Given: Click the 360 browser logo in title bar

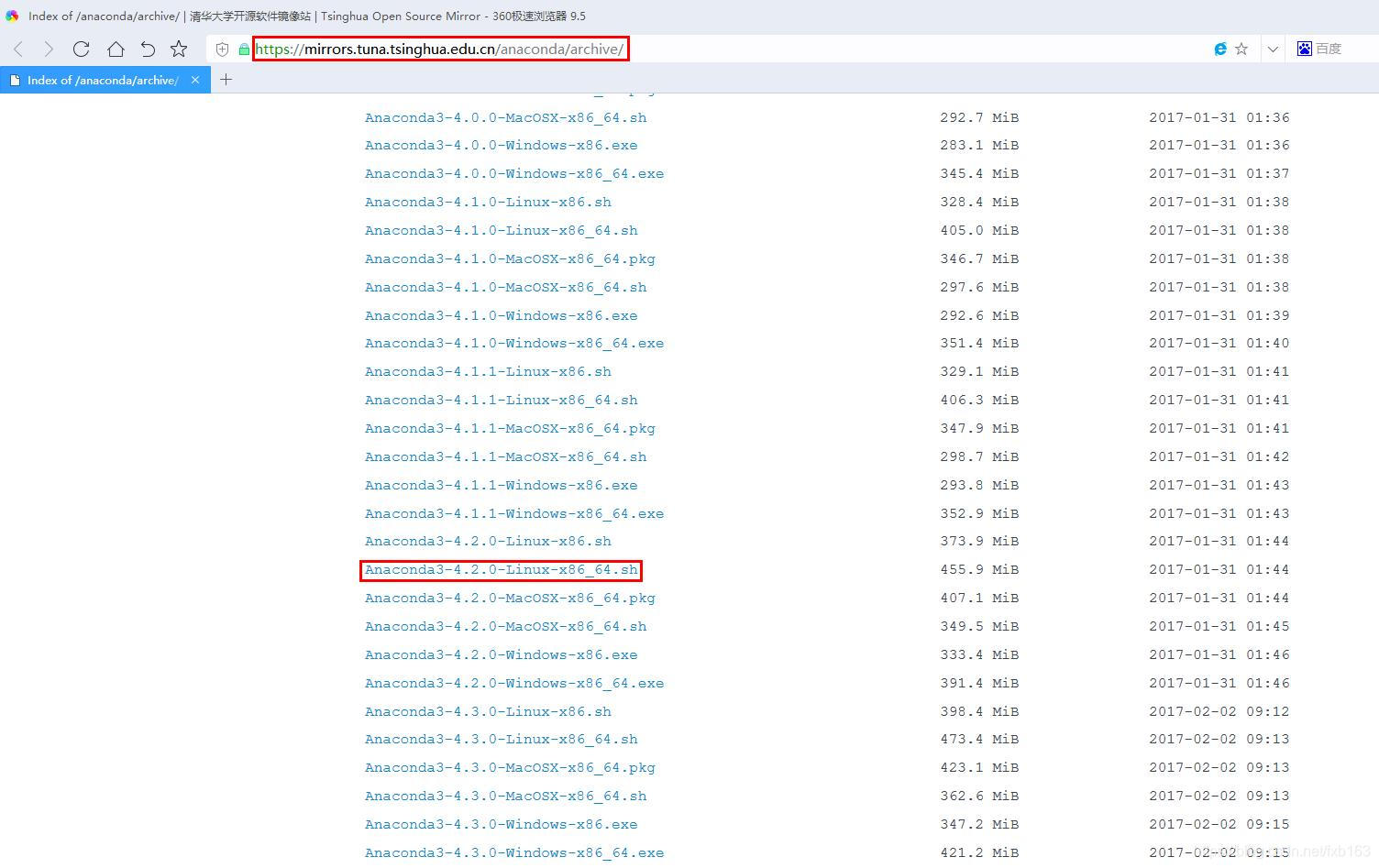Looking at the screenshot, I should [x=12, y=16].
